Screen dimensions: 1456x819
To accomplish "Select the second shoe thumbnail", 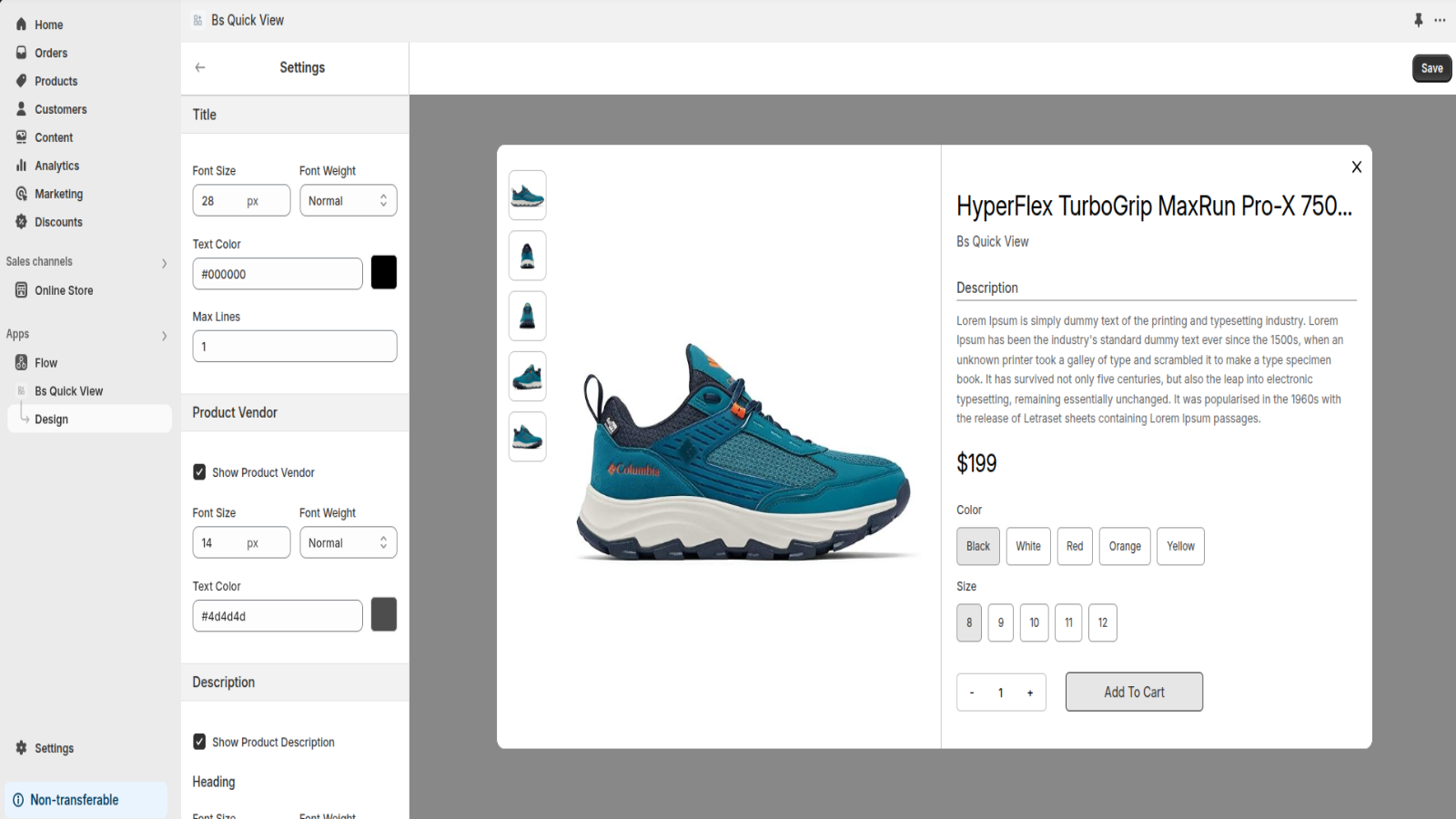I will pyautogui.click(x=527, y=256).
